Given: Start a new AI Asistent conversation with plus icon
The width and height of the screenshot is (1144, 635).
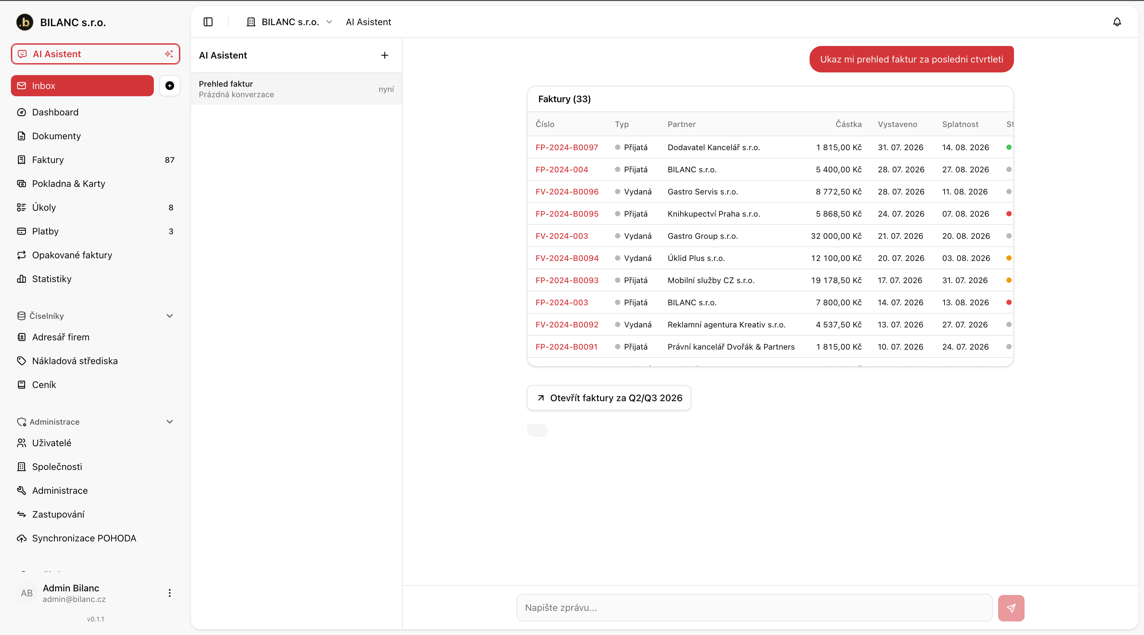Looking at the screenshot, I should [x=384, y=55].
